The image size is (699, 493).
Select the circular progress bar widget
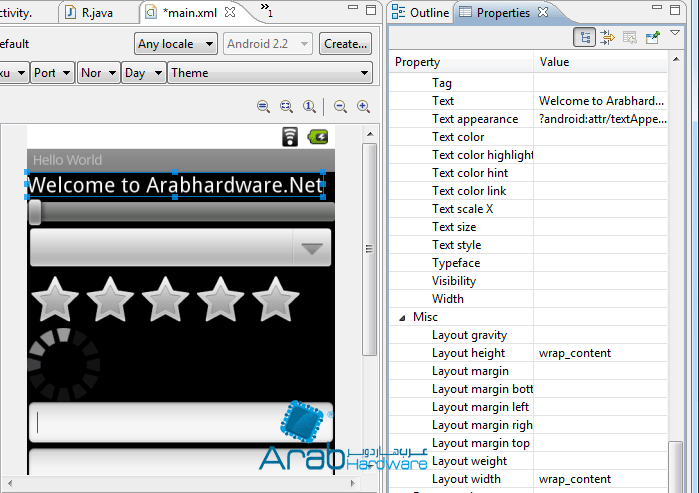[x=64, y=365]
